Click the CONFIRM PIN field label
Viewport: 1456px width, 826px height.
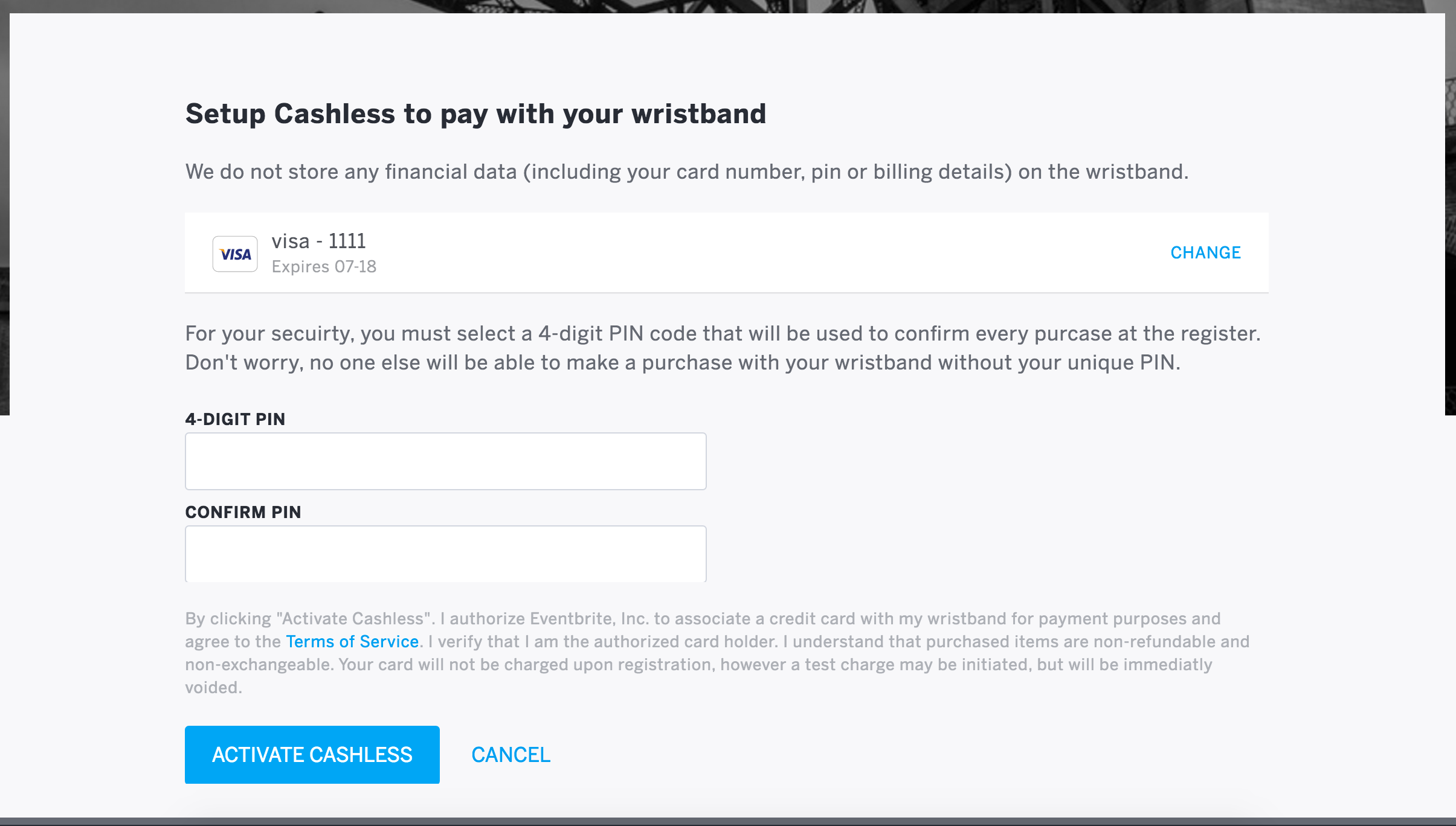pos(243,512)
